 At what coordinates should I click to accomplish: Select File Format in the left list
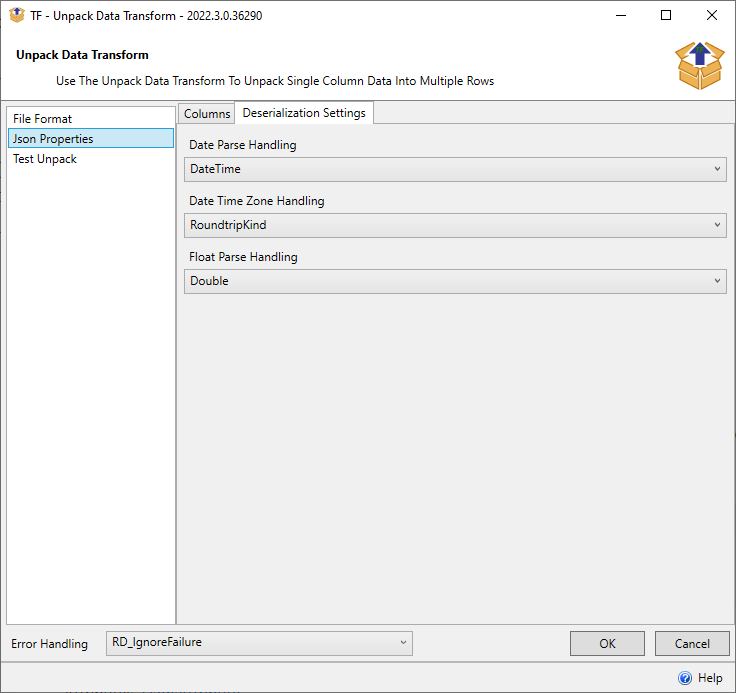point(43,119)
